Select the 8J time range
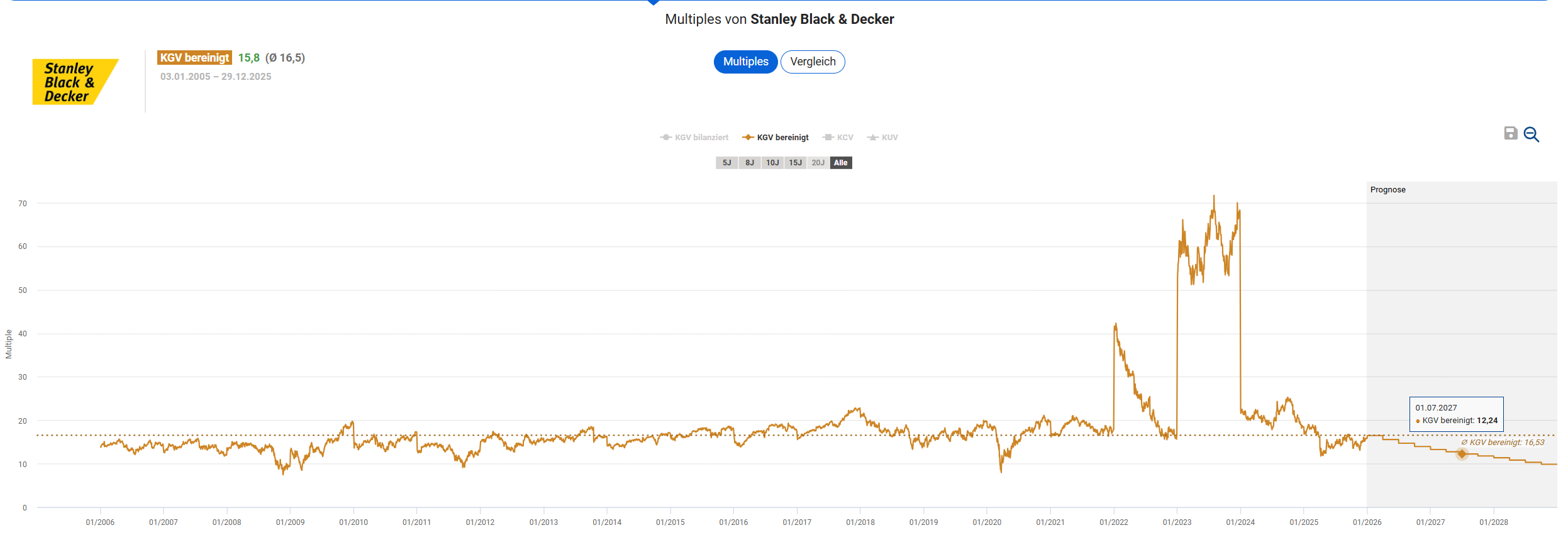Screen dimensions: 1568x535 (x=750, y=163)
